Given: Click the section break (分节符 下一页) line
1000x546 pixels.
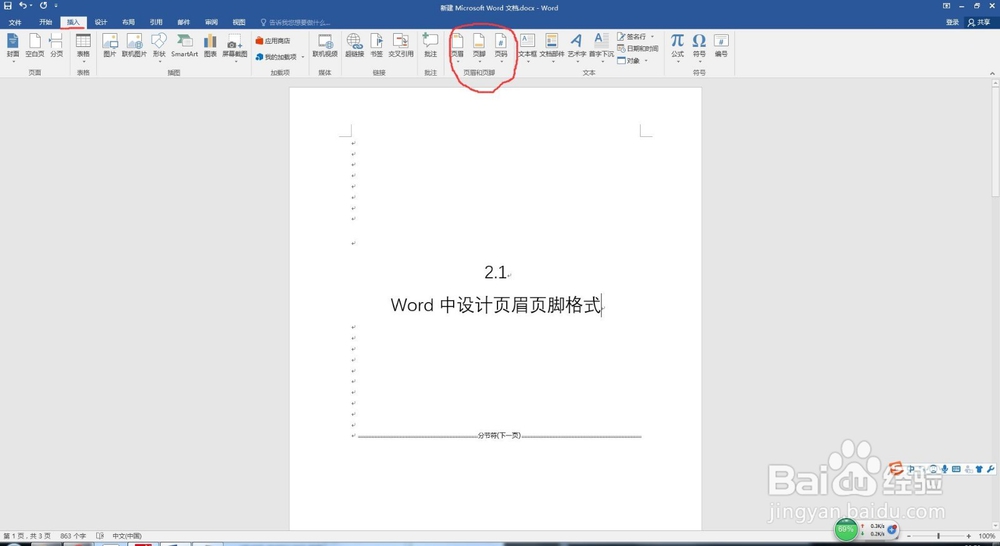Looking at the screenshot, I should click(499, 436).
